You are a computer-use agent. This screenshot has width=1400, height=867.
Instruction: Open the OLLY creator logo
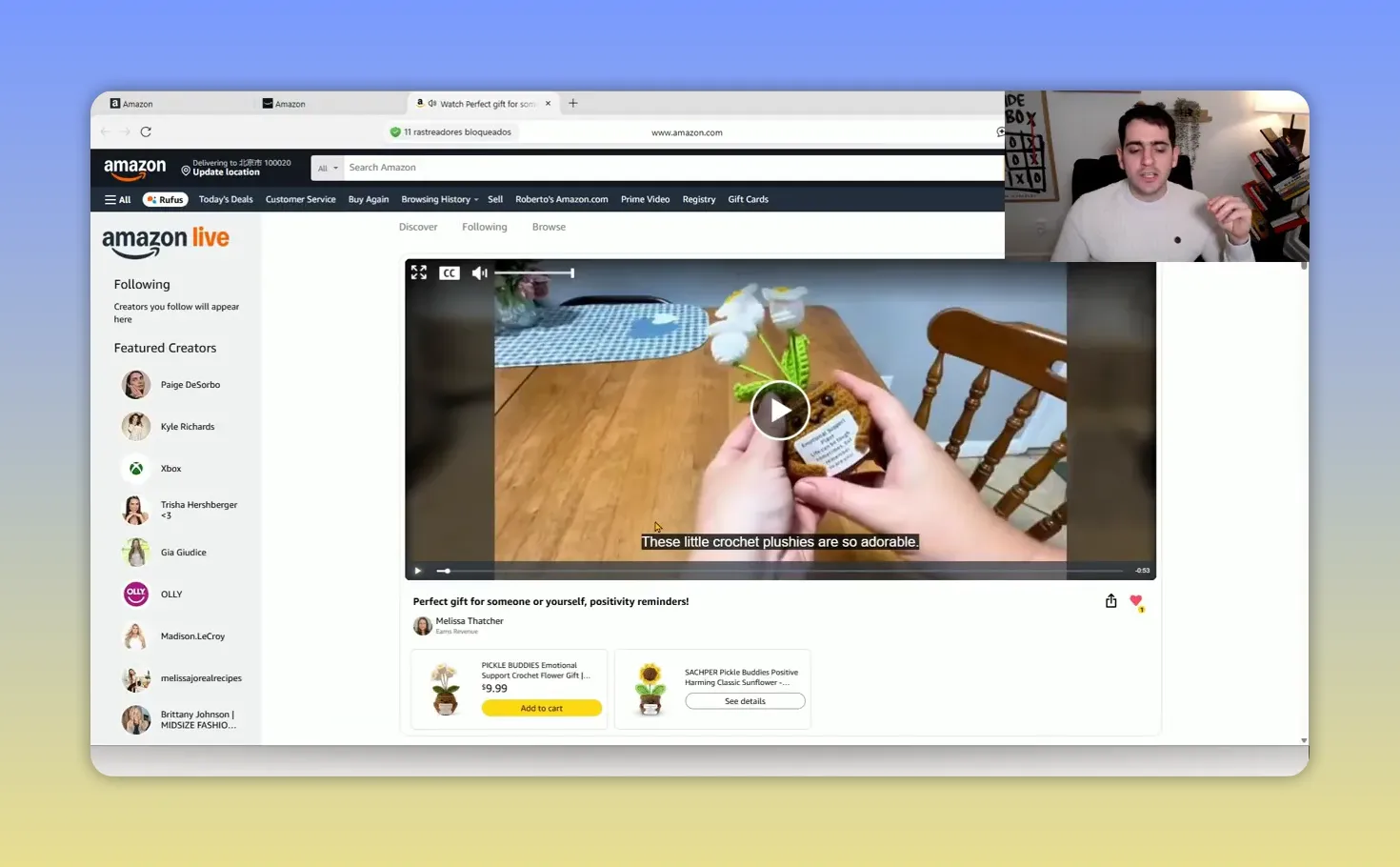[136, 595]
